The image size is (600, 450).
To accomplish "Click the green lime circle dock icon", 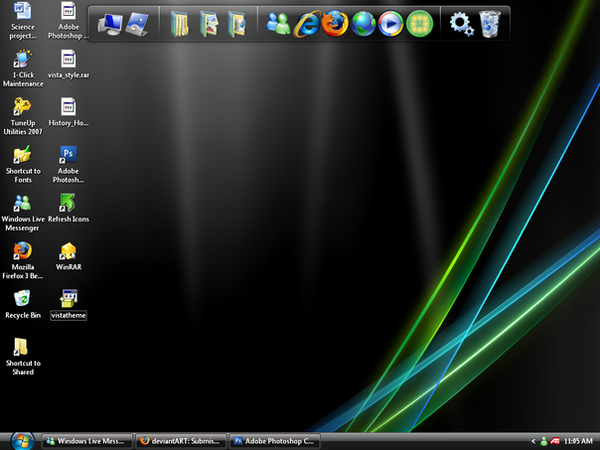I will [x=419, y=24].
